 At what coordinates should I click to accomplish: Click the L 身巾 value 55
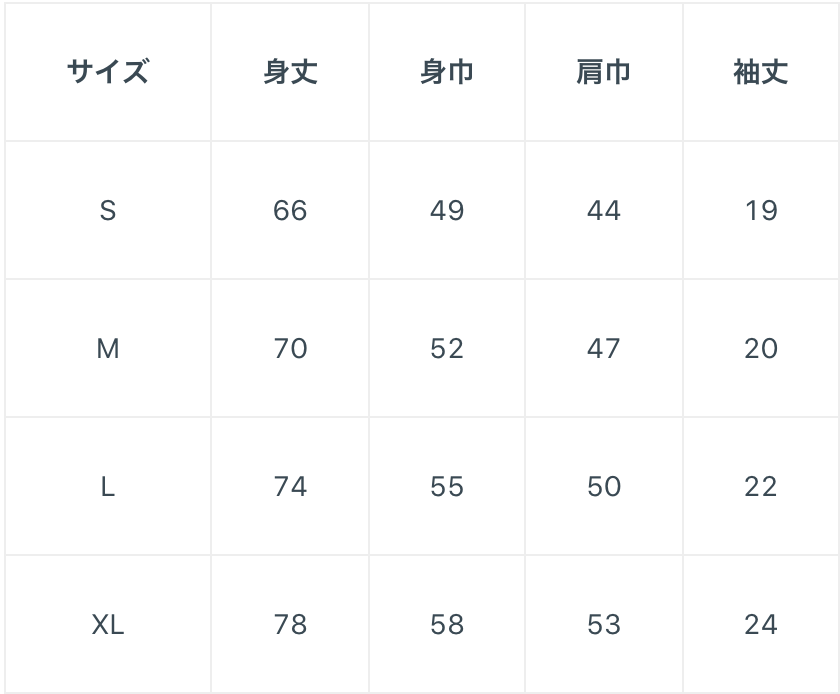(x=447, y=486)
